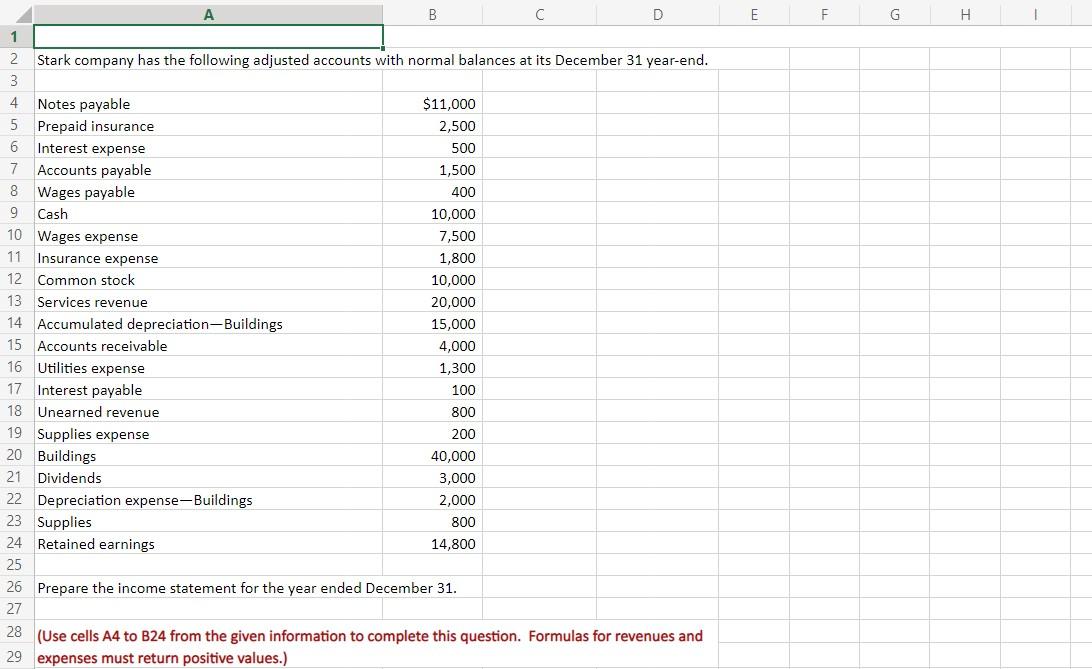Select the 10,000 value beside Cash
Screen dimensions: 1092x669
coord(432,214)
